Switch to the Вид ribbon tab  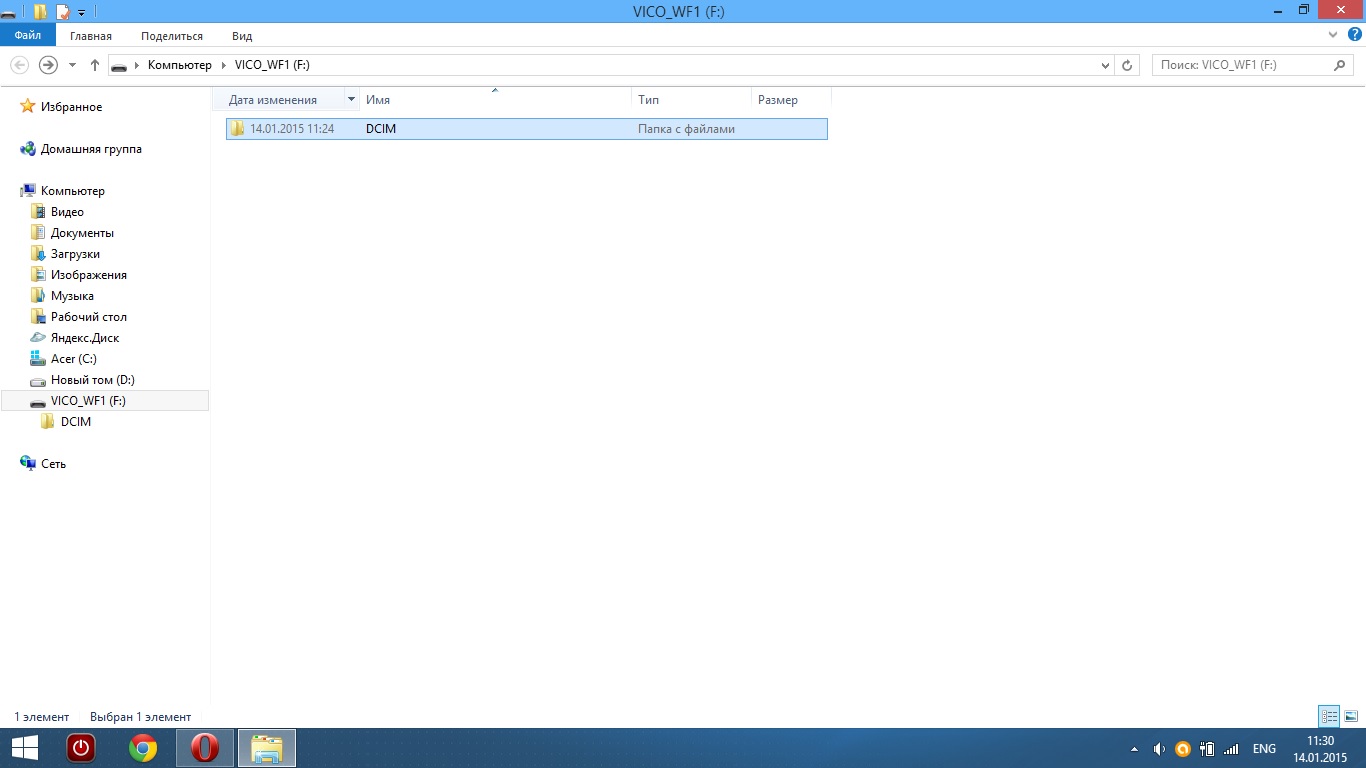pos(242,36)
